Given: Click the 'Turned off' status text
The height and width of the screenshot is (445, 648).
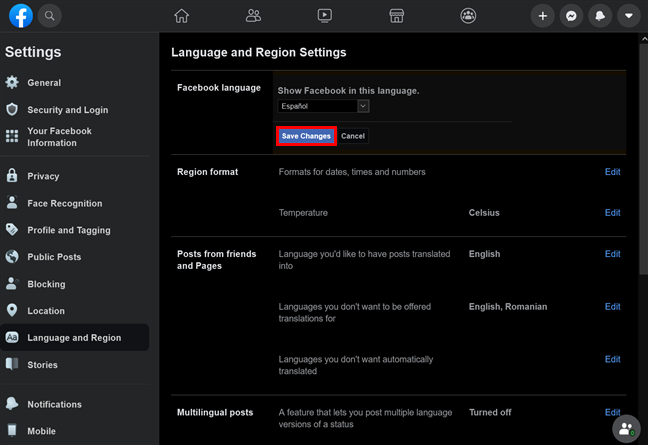Looking at the screenshot, I should pos(490,412).
